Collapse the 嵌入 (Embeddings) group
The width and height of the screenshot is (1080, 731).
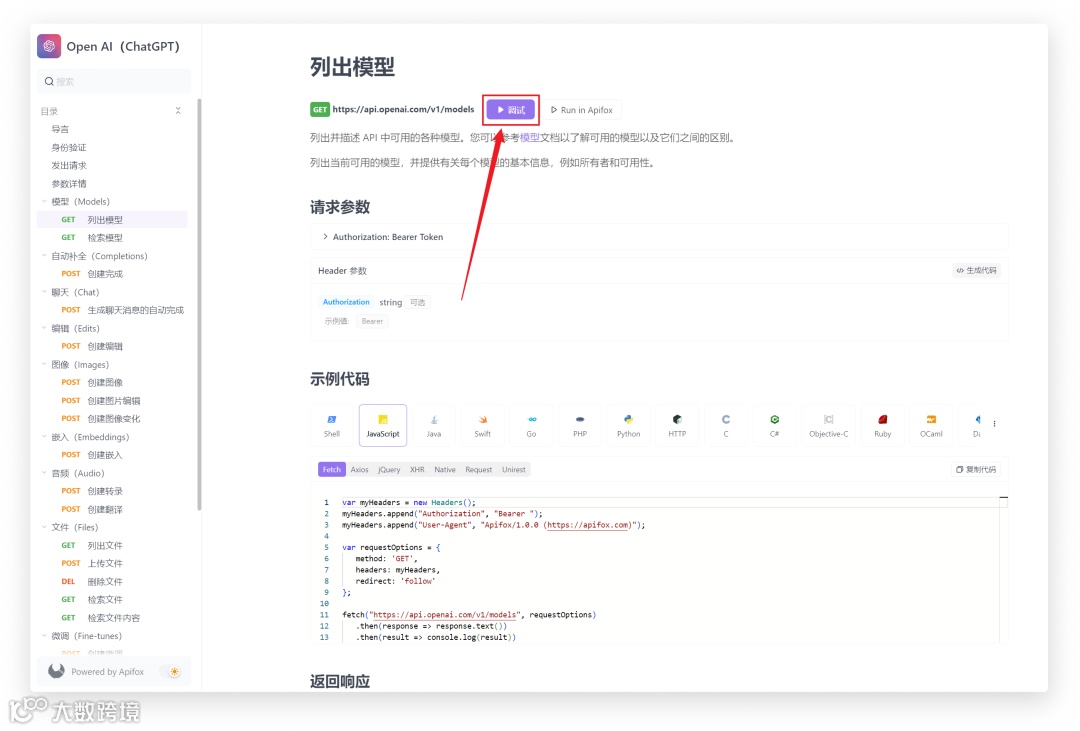[x=44, y=436]
